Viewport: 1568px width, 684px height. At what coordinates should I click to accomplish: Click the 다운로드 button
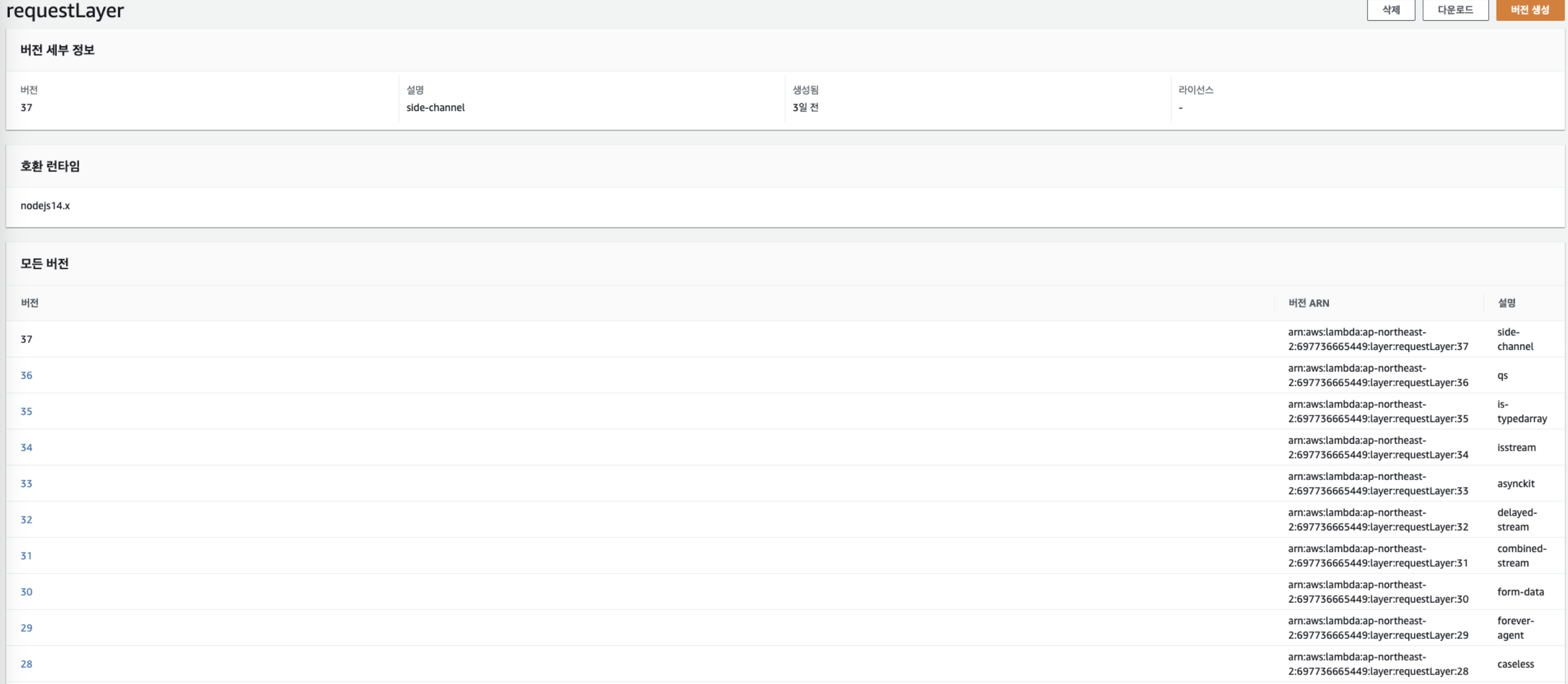pos(1455,10)
